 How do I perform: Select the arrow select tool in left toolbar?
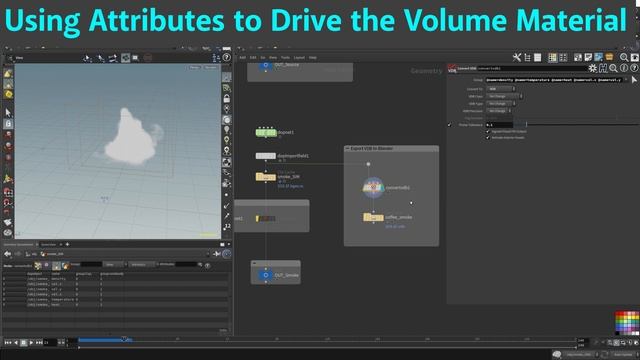pyautogui.click(x=8, y=112)
